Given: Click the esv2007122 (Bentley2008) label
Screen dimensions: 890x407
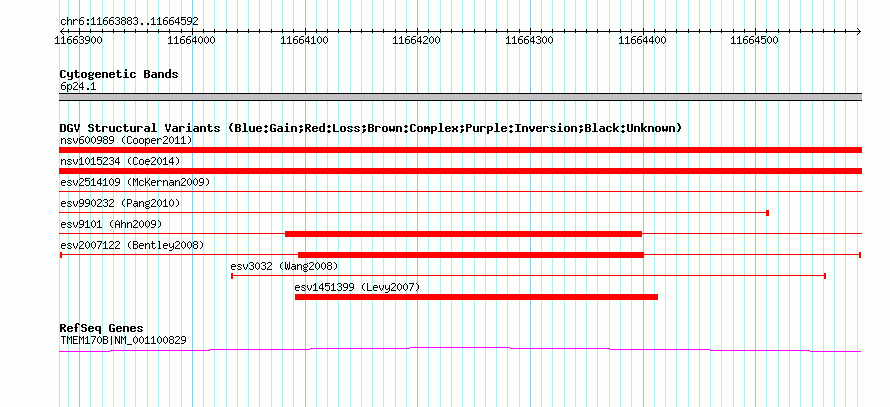Looking at the screenshot, I should click(132, 245).
